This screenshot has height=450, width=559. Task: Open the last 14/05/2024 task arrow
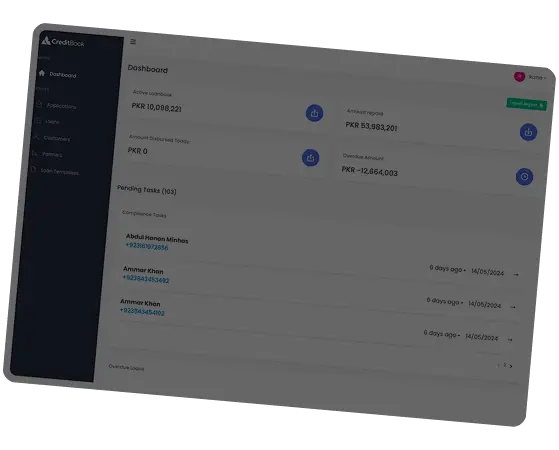coord(510,339)
